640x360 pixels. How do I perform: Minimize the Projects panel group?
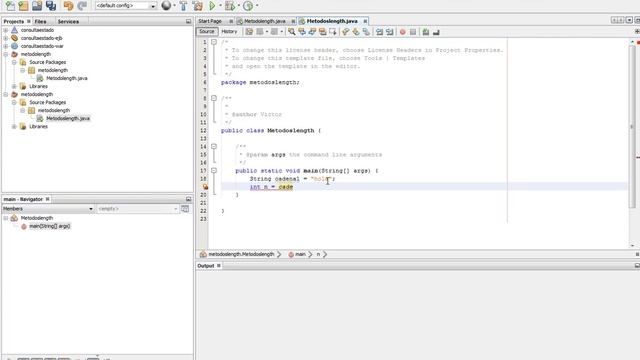click(x=188, y=21)
